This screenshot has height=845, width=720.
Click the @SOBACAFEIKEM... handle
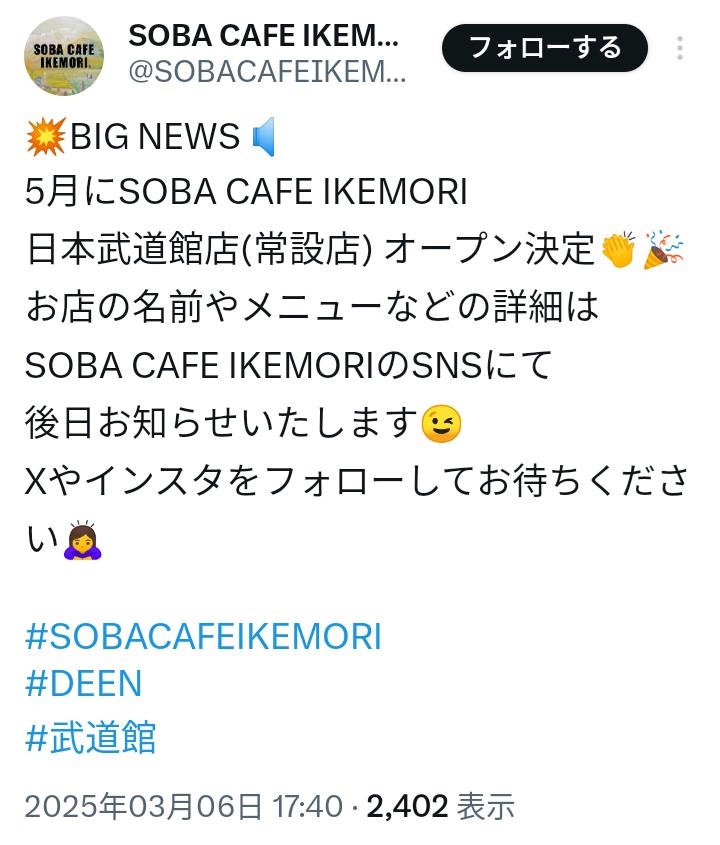point(267,71)
